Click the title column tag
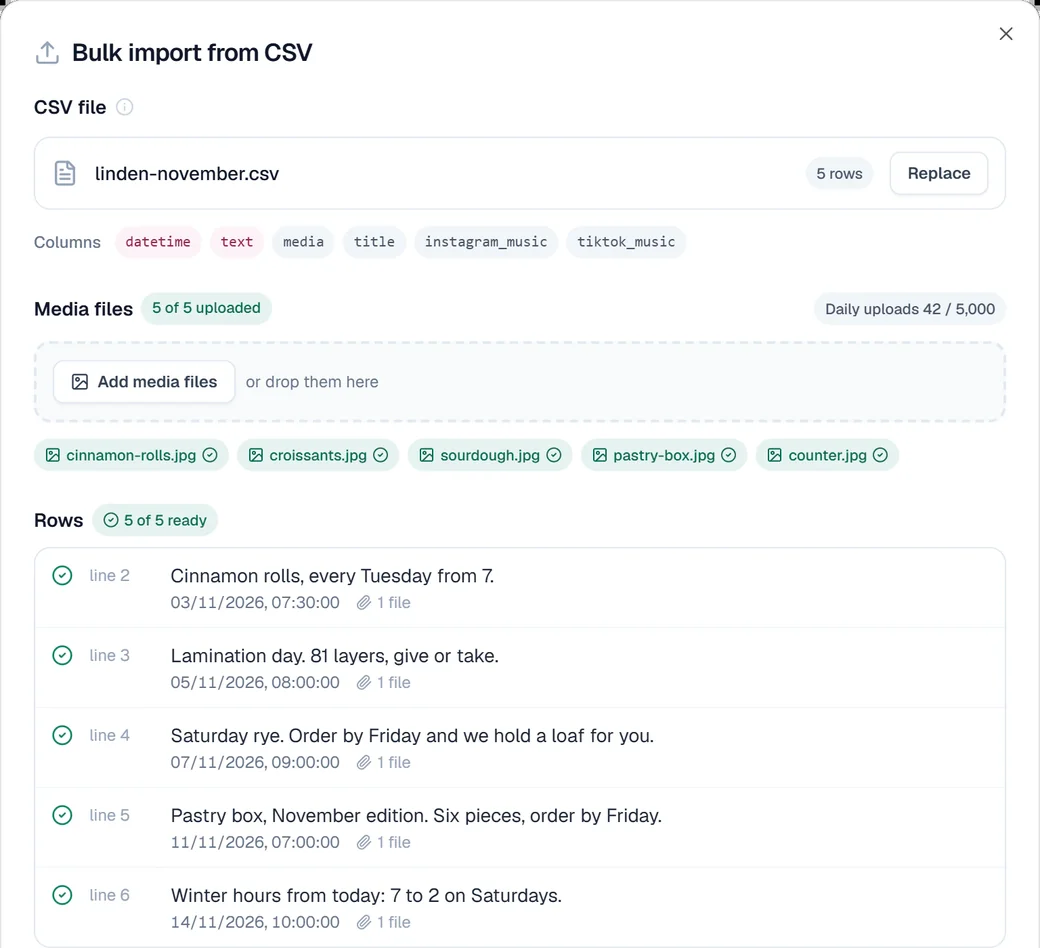 pos(374,242)
